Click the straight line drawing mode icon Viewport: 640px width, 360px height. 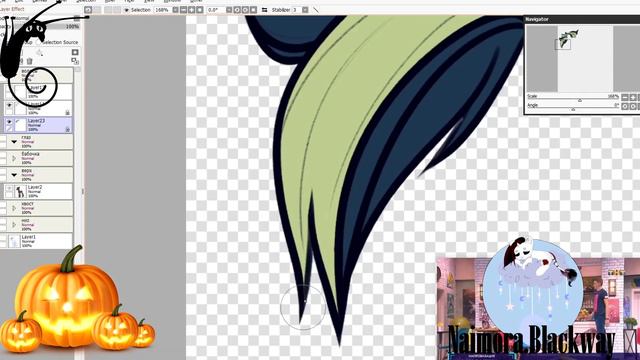coord(316,10)
